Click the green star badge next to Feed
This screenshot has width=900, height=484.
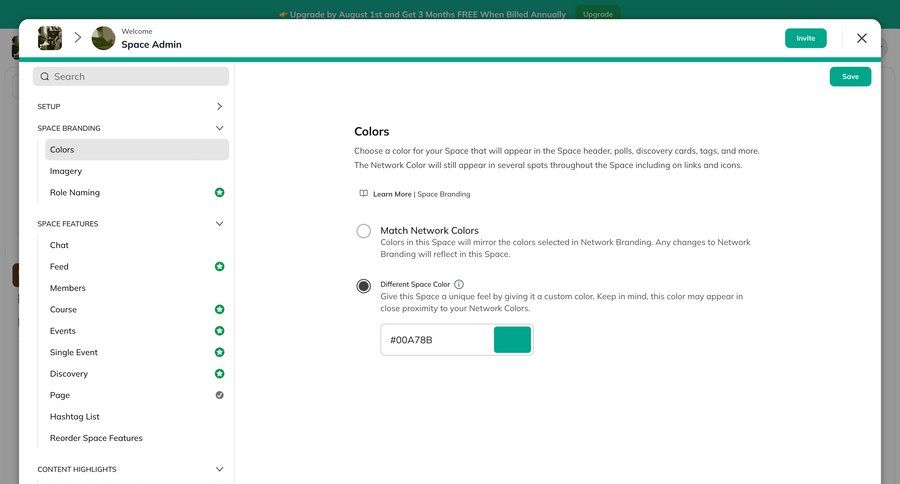219,266
